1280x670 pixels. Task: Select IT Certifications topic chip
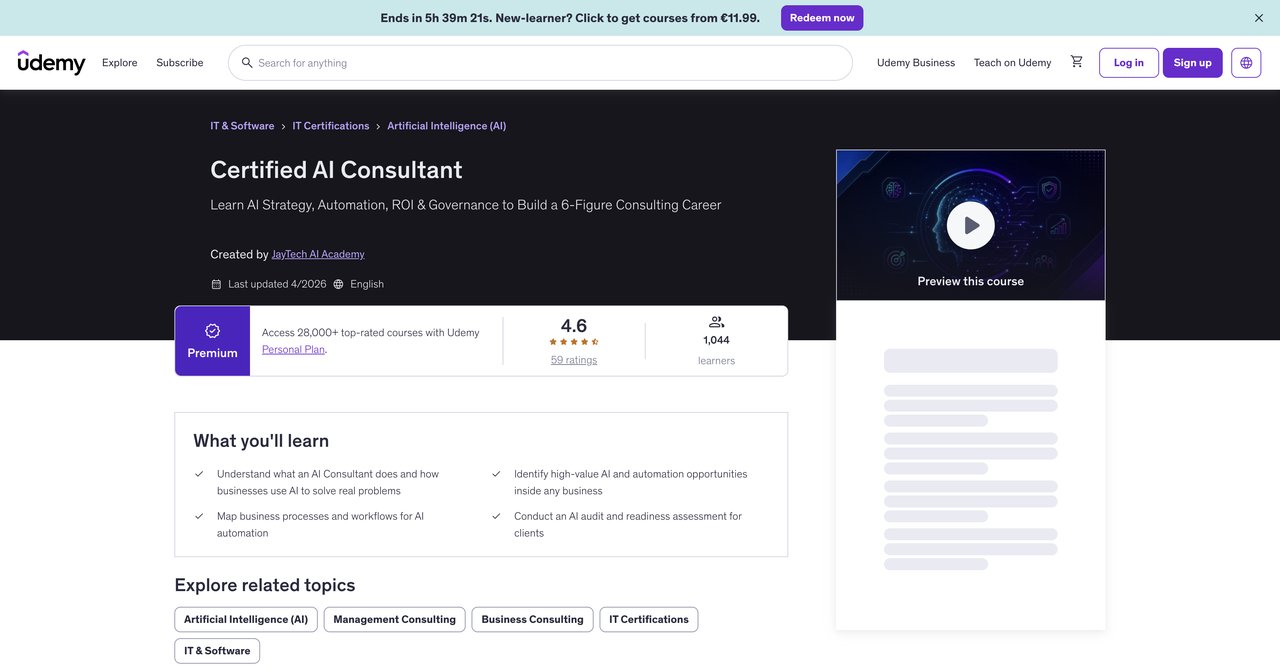point(649,620)
